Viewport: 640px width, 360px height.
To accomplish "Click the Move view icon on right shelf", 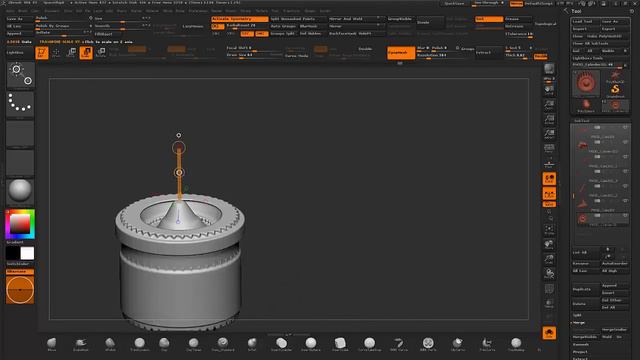I will coord(549,244).
